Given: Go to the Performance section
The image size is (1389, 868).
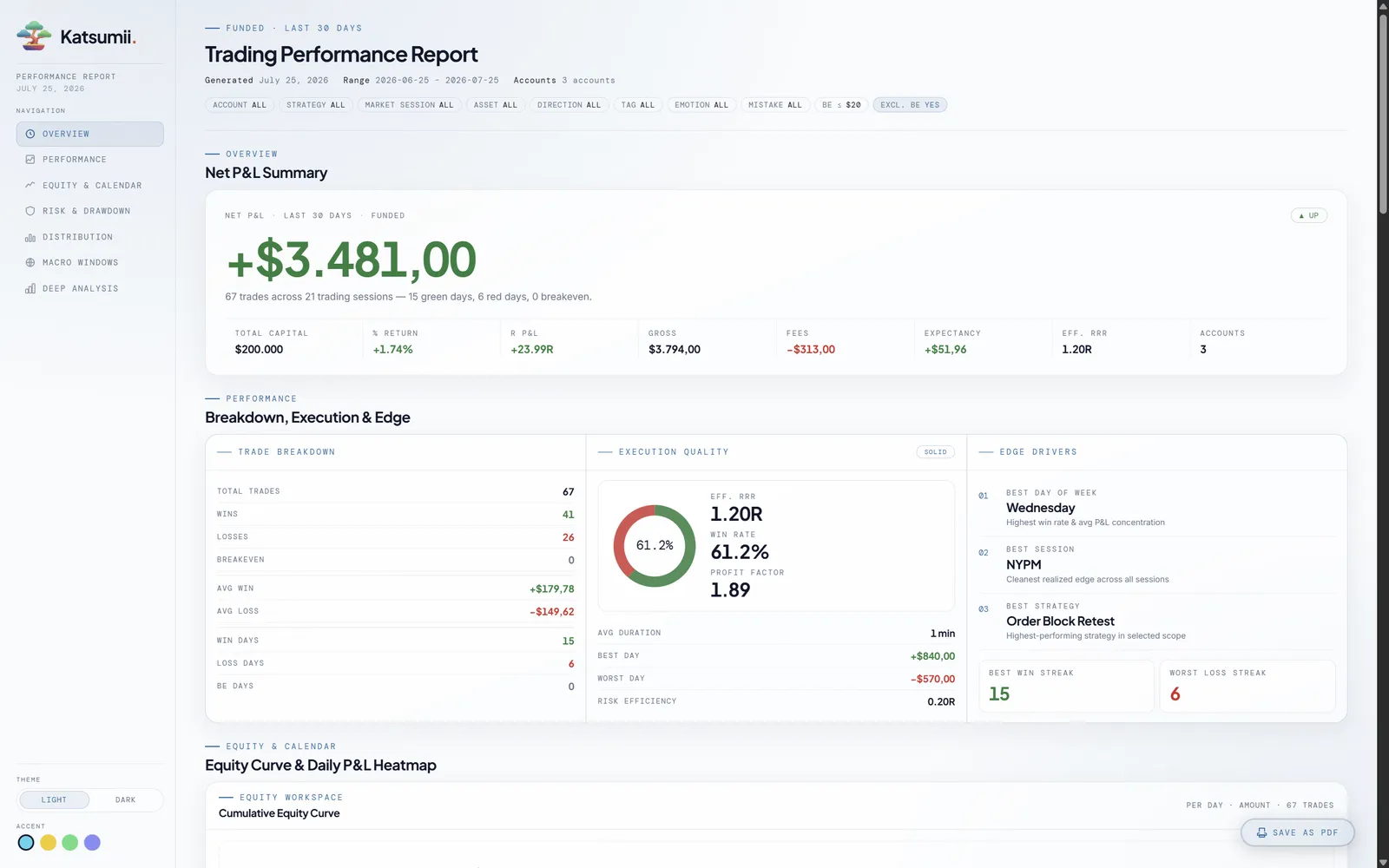Looking at the screenshot, I should (89, 160).
